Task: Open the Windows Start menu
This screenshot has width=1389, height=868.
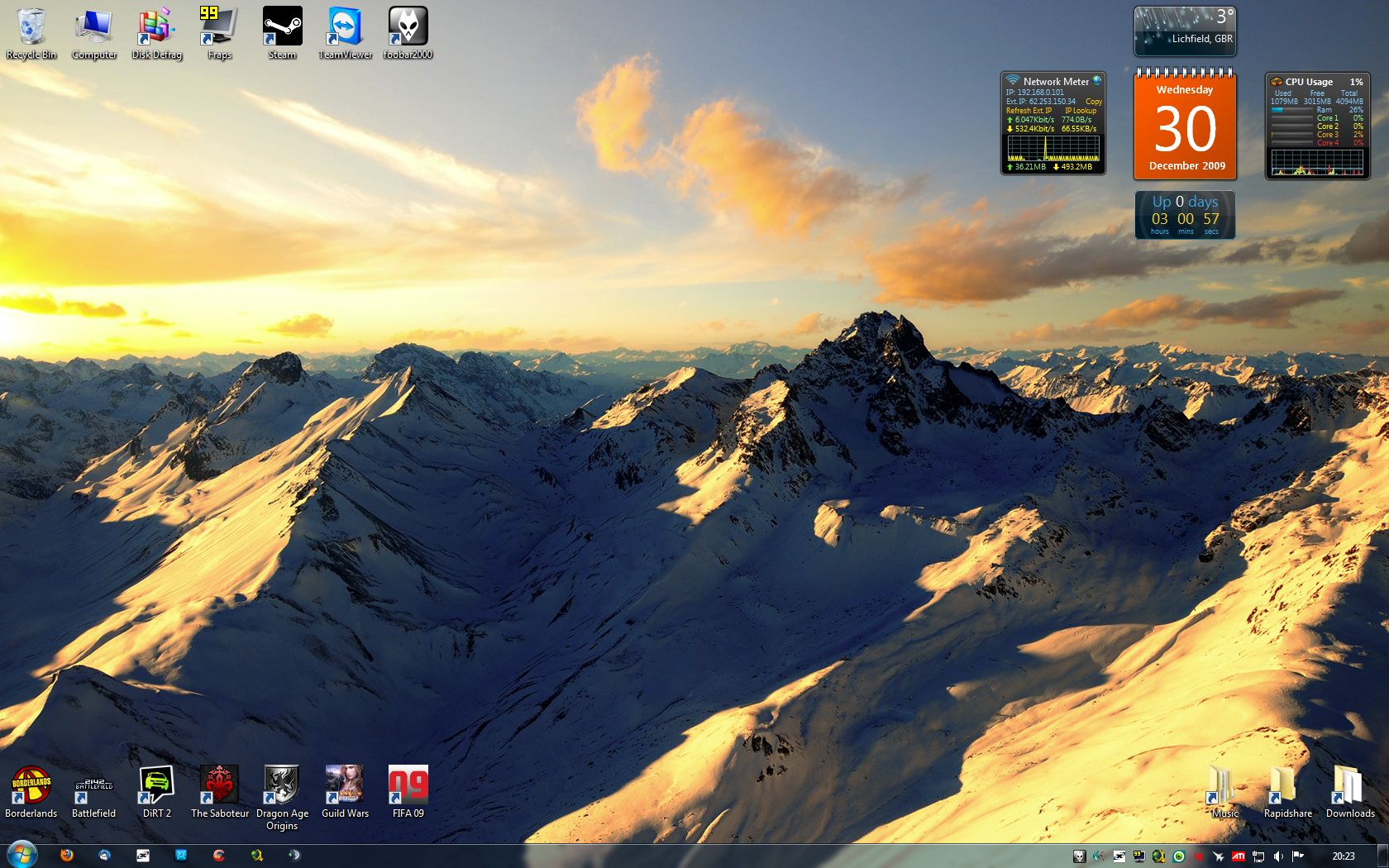Action: [x=21, y=855]
